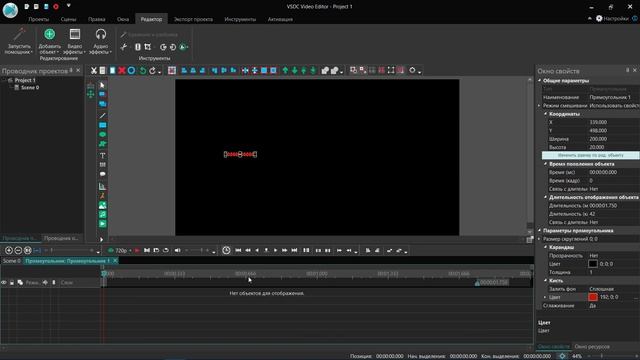Collapse Project 1 tree node
The image size is (640, 360).
point(4,80)
